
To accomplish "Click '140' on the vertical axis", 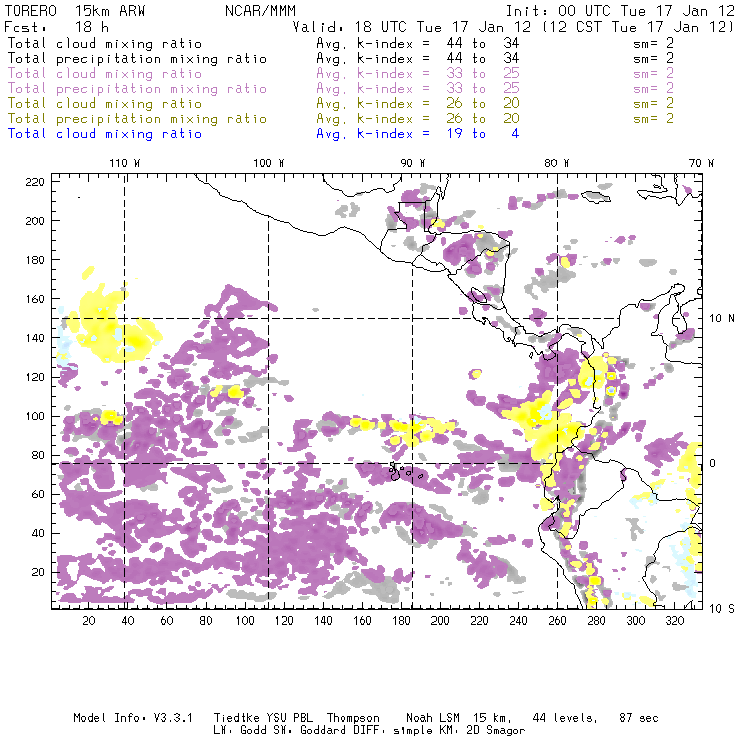I will click(35, 338).
